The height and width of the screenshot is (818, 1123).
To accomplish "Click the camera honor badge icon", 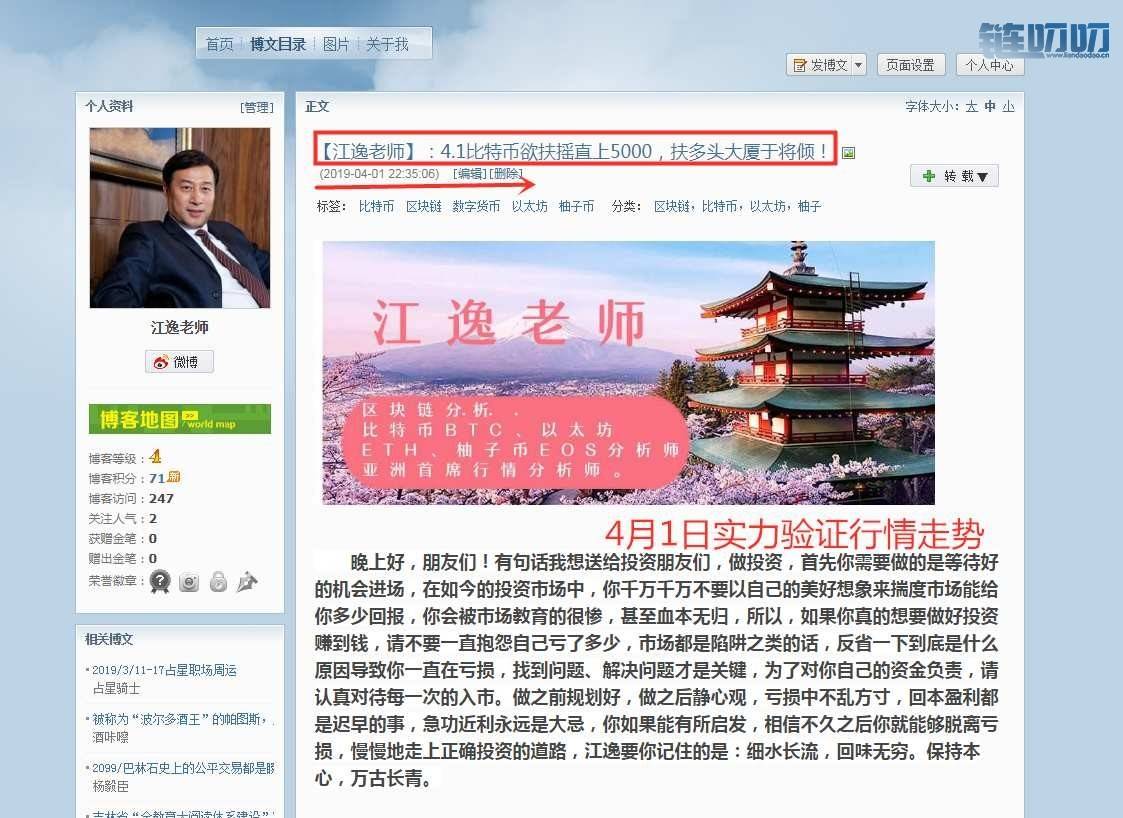I will tap(189, 581).
